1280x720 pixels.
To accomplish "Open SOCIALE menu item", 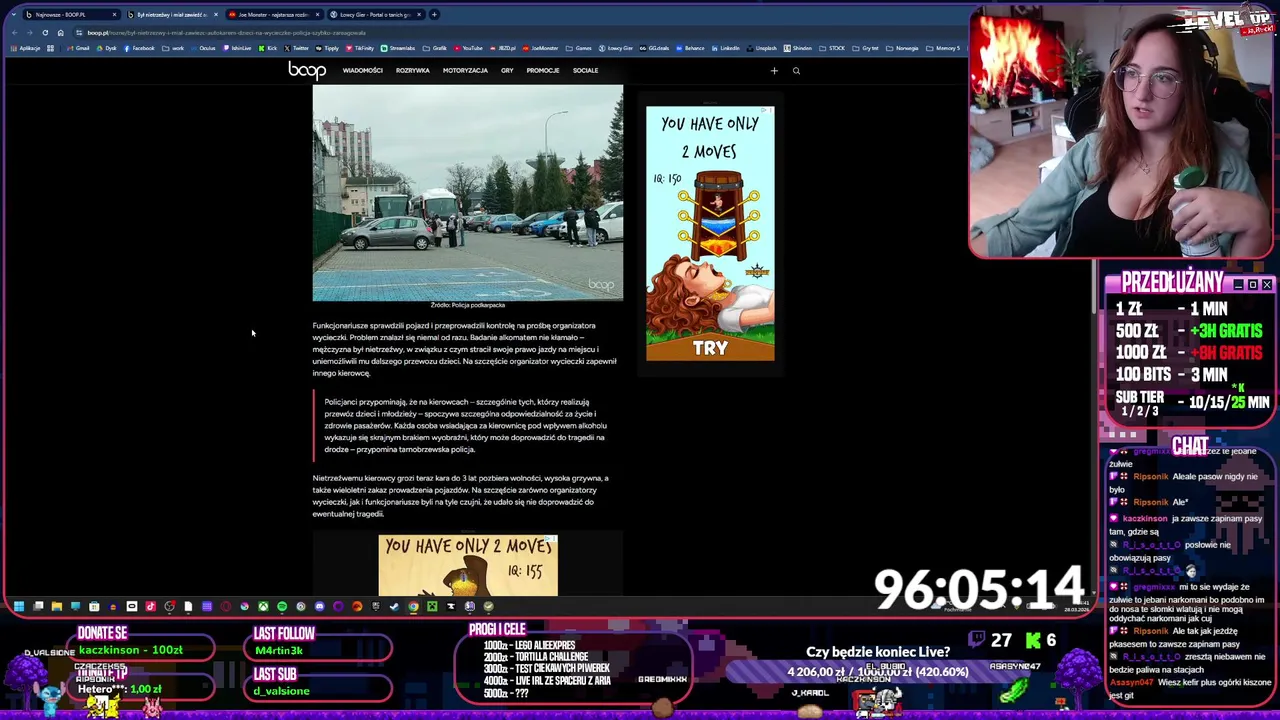I will point(585,71).
